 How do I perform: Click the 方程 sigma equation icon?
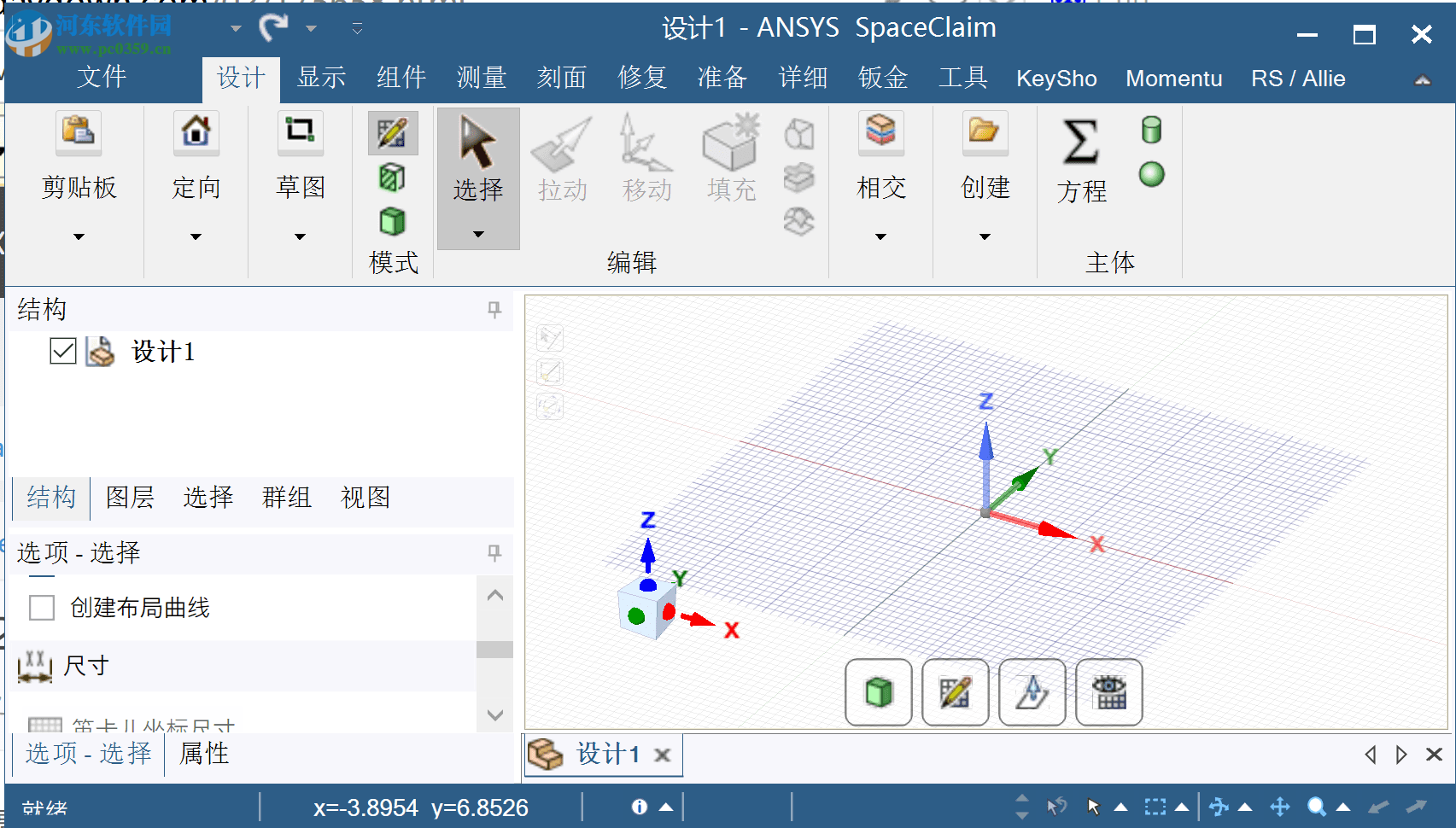(1081, 162)
